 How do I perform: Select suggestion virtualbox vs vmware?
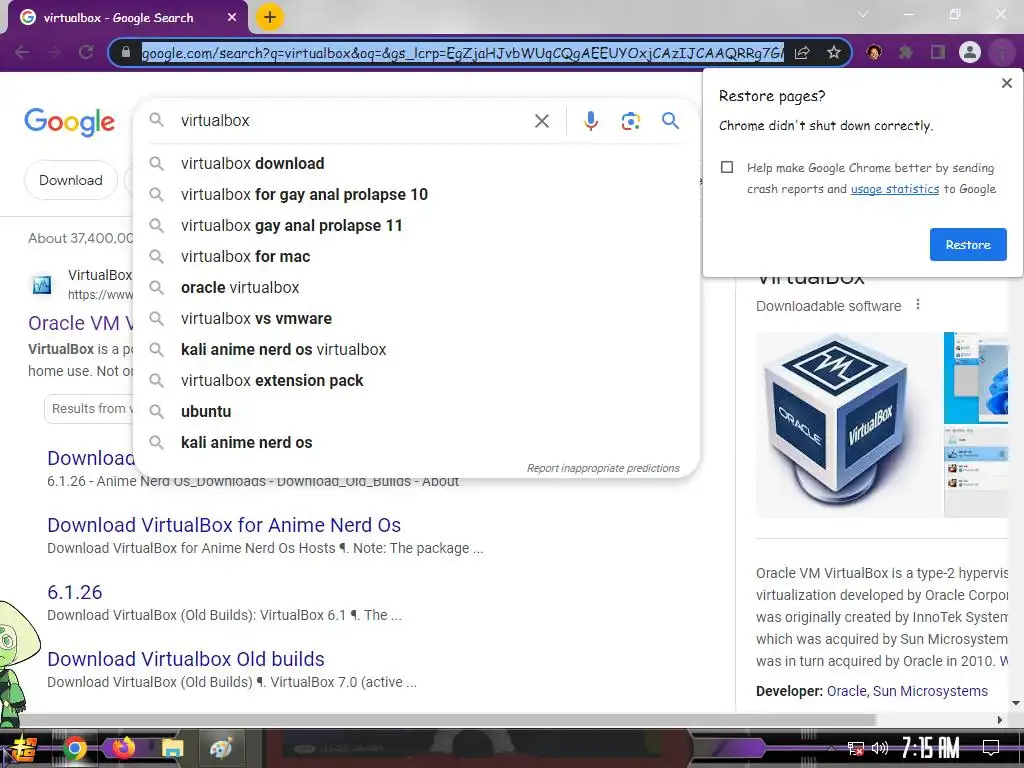coord(416,319)
